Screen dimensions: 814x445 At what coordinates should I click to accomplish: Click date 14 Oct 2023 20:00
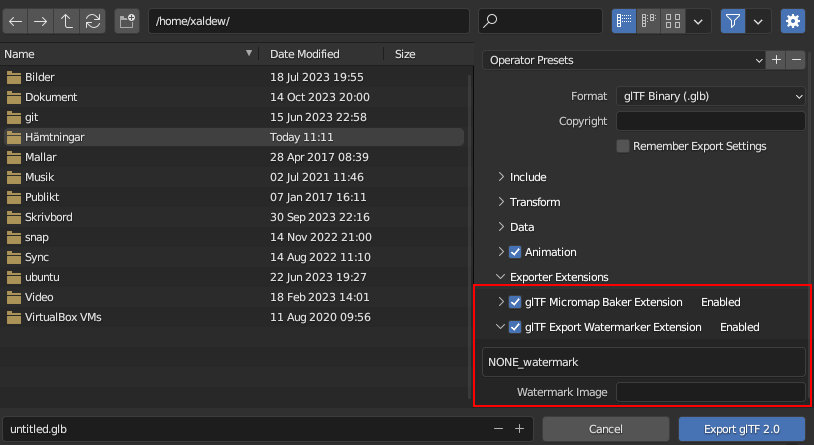pyautogui.click(x=320, y=97)
